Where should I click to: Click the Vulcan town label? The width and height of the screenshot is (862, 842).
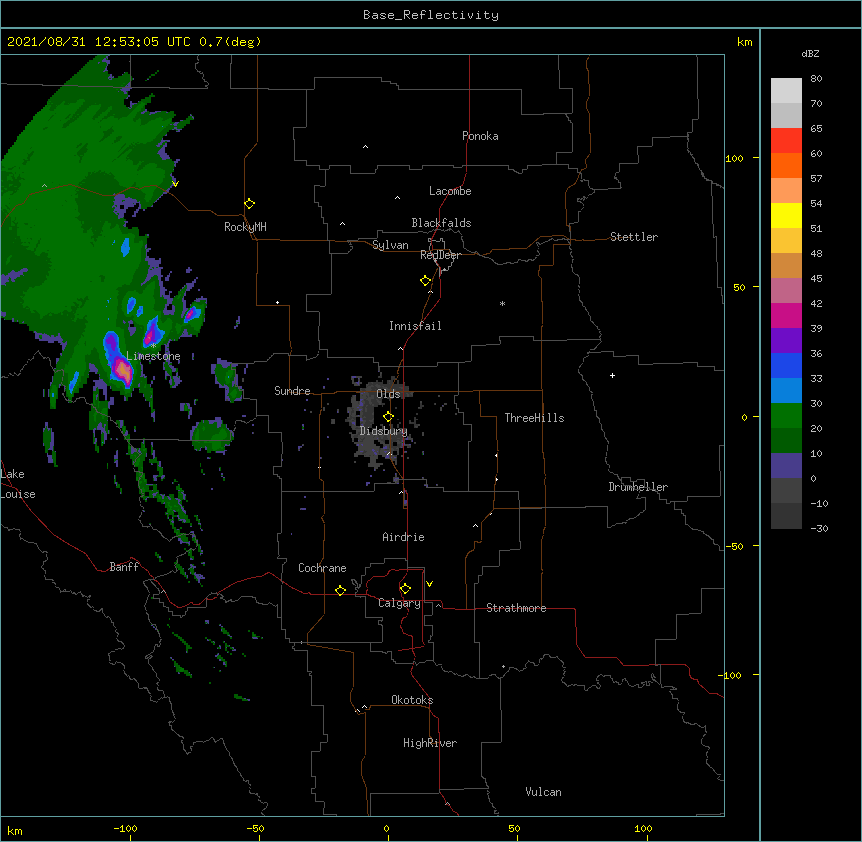point(543,792)
